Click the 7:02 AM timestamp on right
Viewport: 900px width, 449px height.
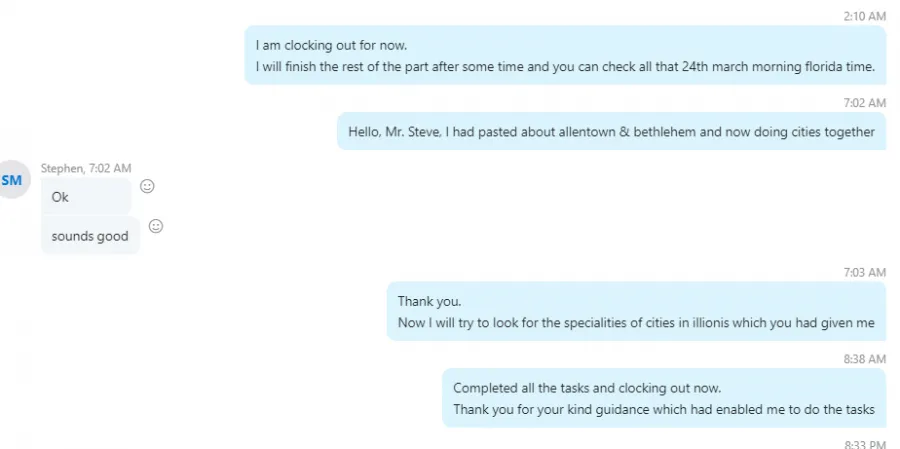[864, 103]
